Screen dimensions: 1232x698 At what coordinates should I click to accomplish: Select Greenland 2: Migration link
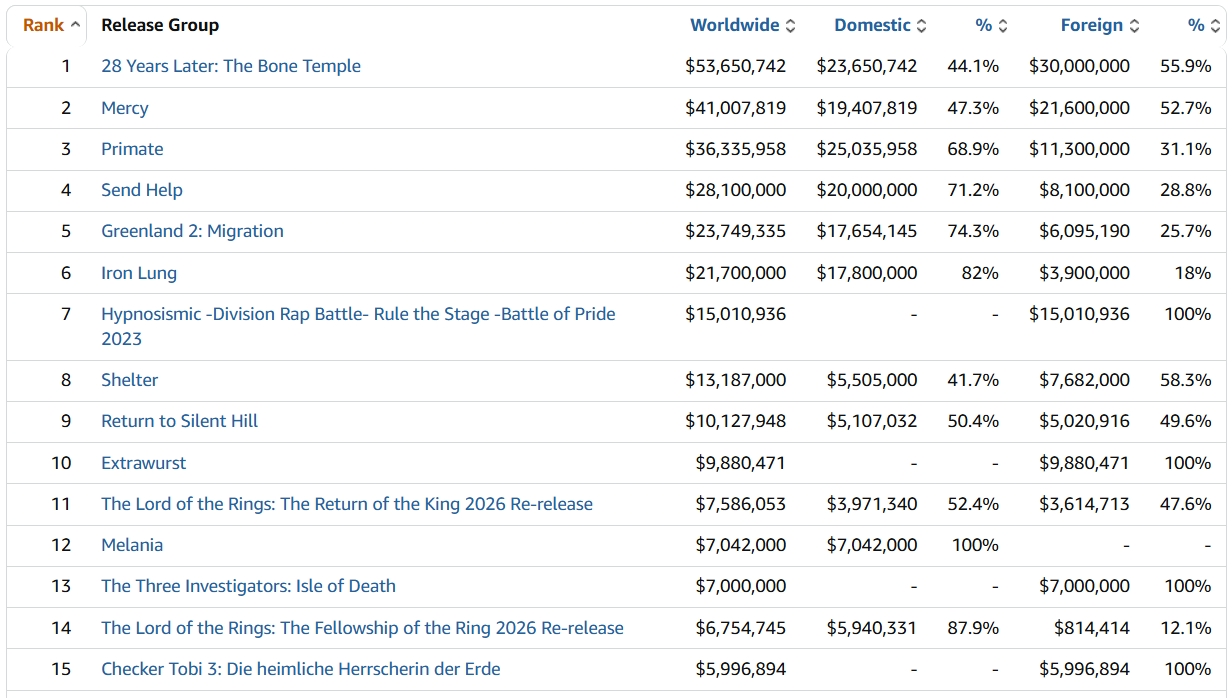click(192, 231)
